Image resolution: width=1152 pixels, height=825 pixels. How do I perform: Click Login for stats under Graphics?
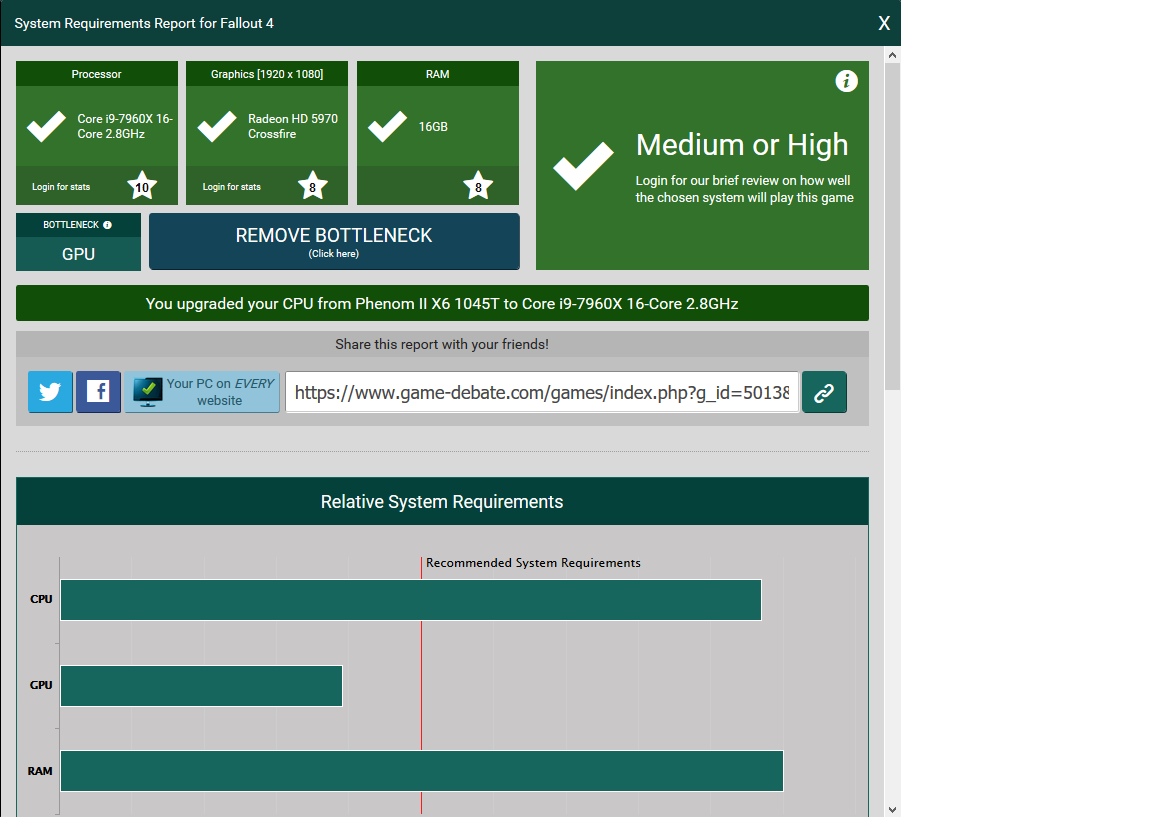[231, 187]
